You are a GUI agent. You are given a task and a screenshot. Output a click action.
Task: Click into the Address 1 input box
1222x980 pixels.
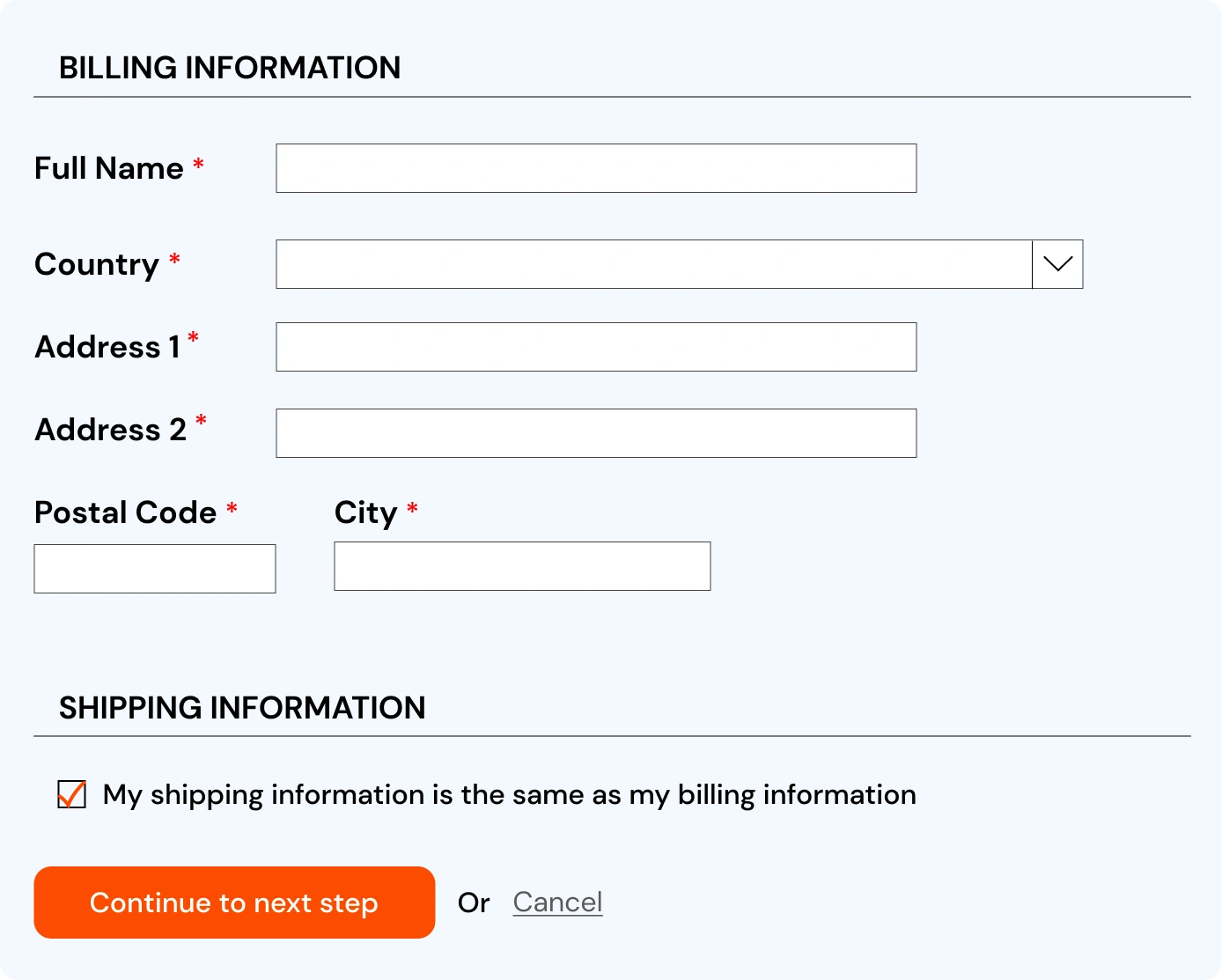tap(596, 347)
